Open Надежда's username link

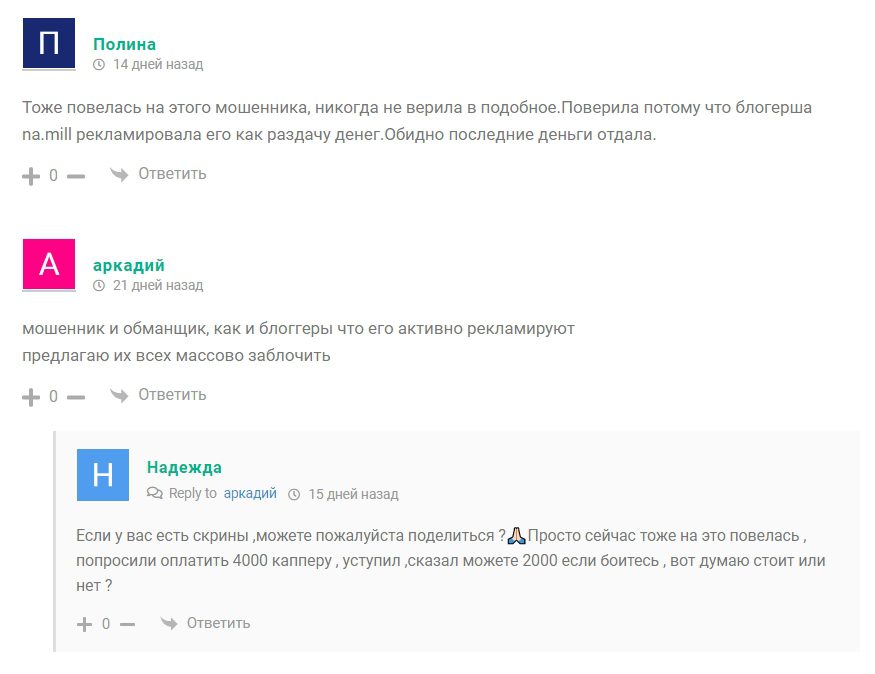coord(184,467)
